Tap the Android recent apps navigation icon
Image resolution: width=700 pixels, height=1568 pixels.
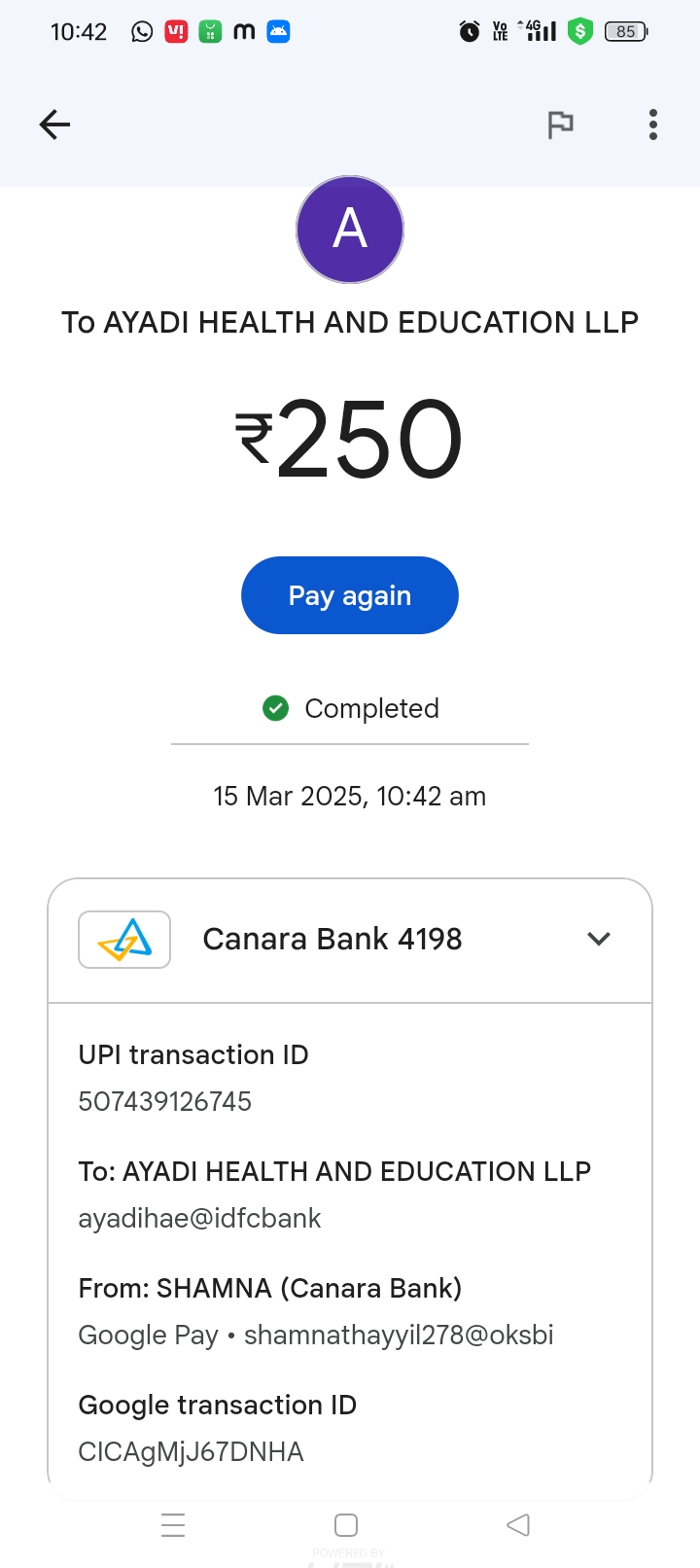point(173,1525)
